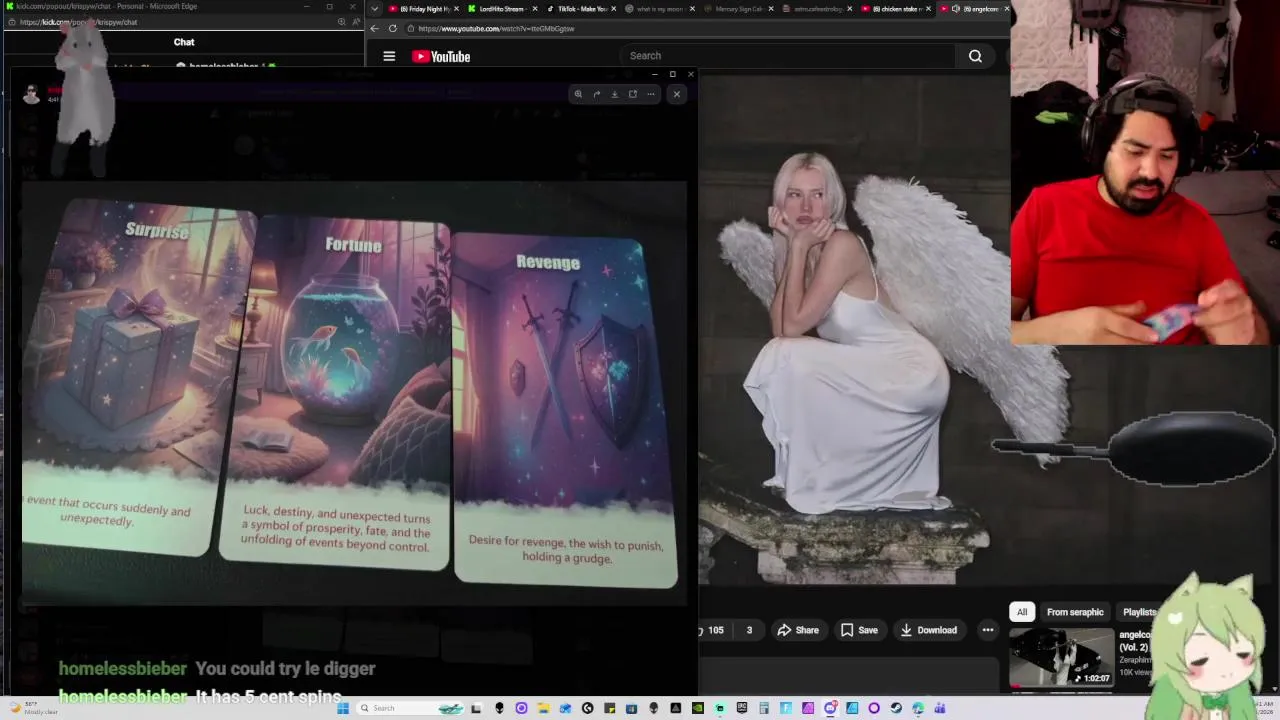Click the YouTube search magnifier button

pos(975,56)
